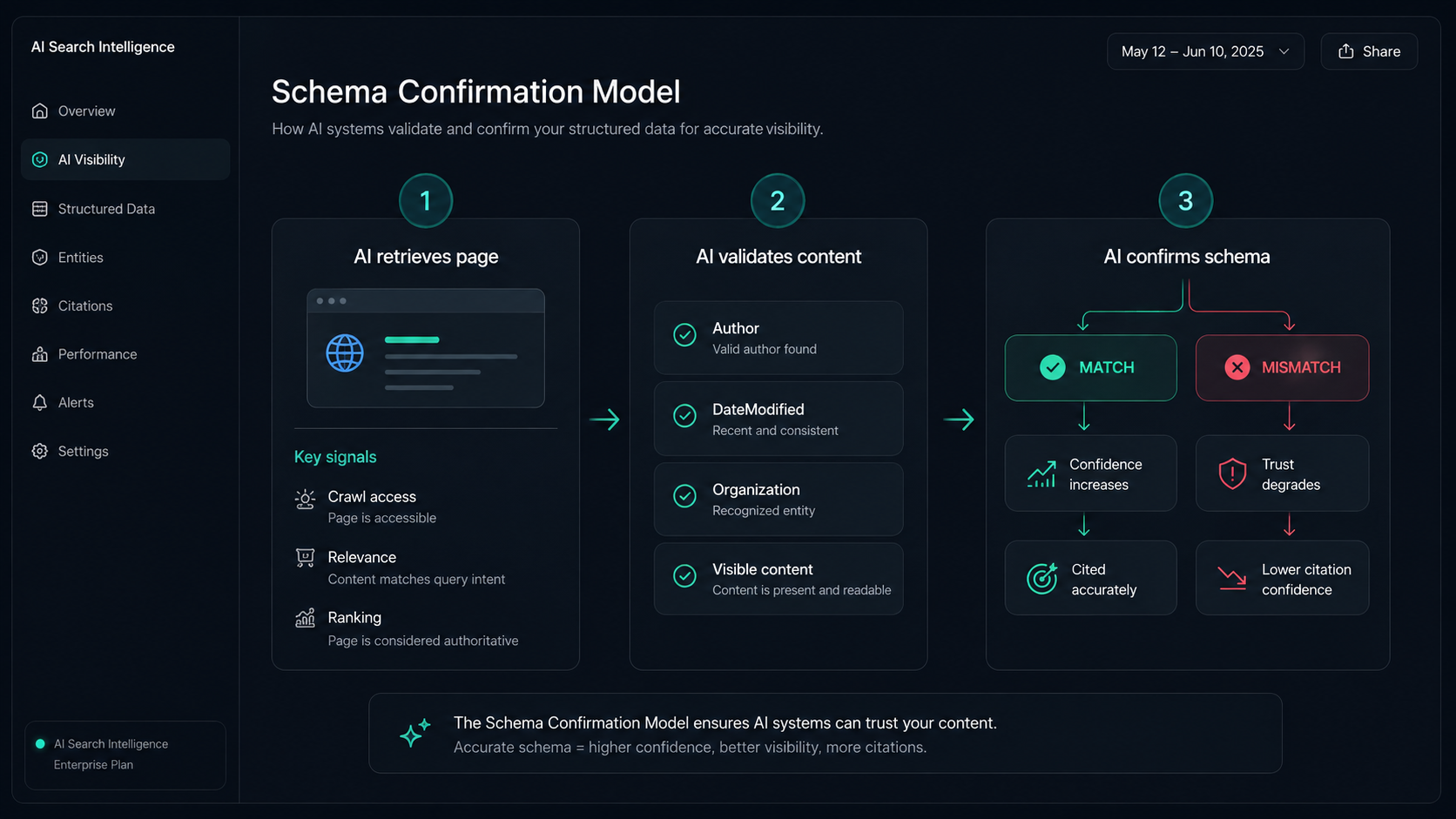Click the AI retrieves page heading
This screenshot has height=819, width=1456.
[426, 257]
